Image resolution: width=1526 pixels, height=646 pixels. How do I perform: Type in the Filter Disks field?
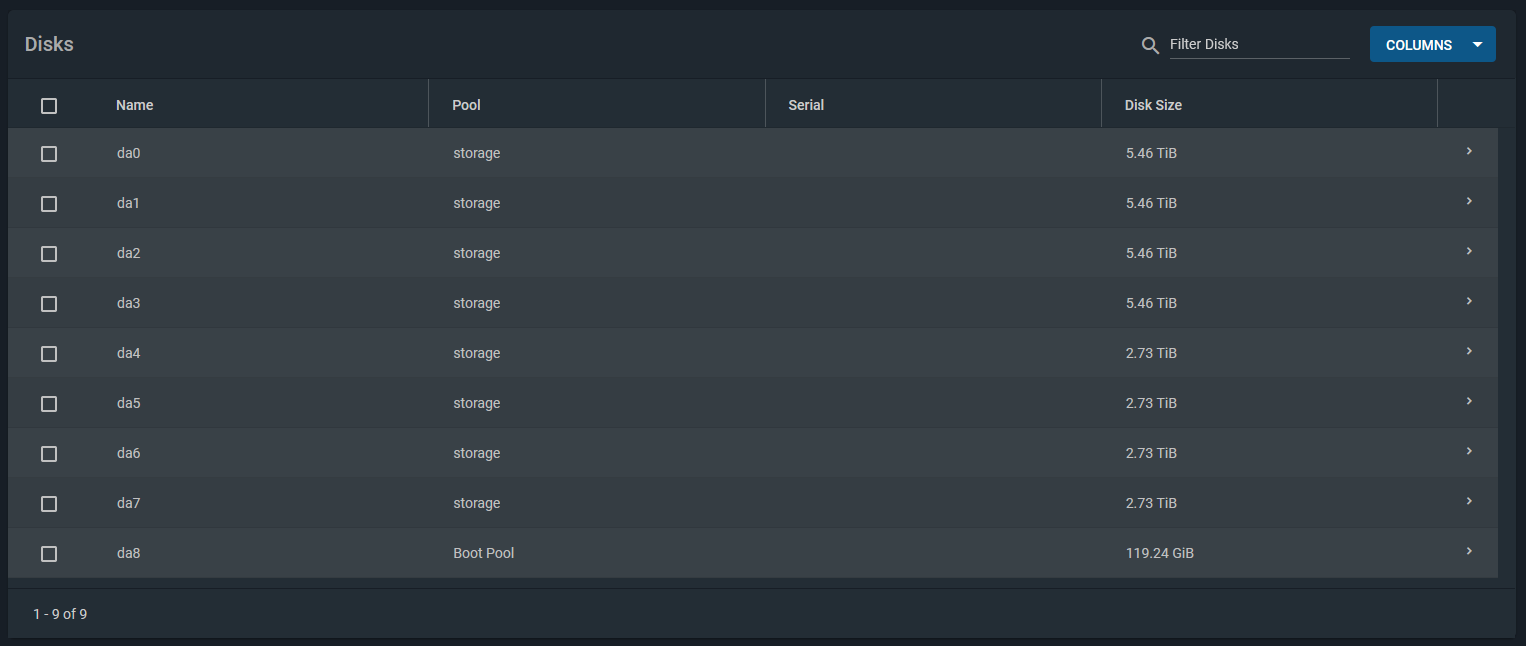1258,45
